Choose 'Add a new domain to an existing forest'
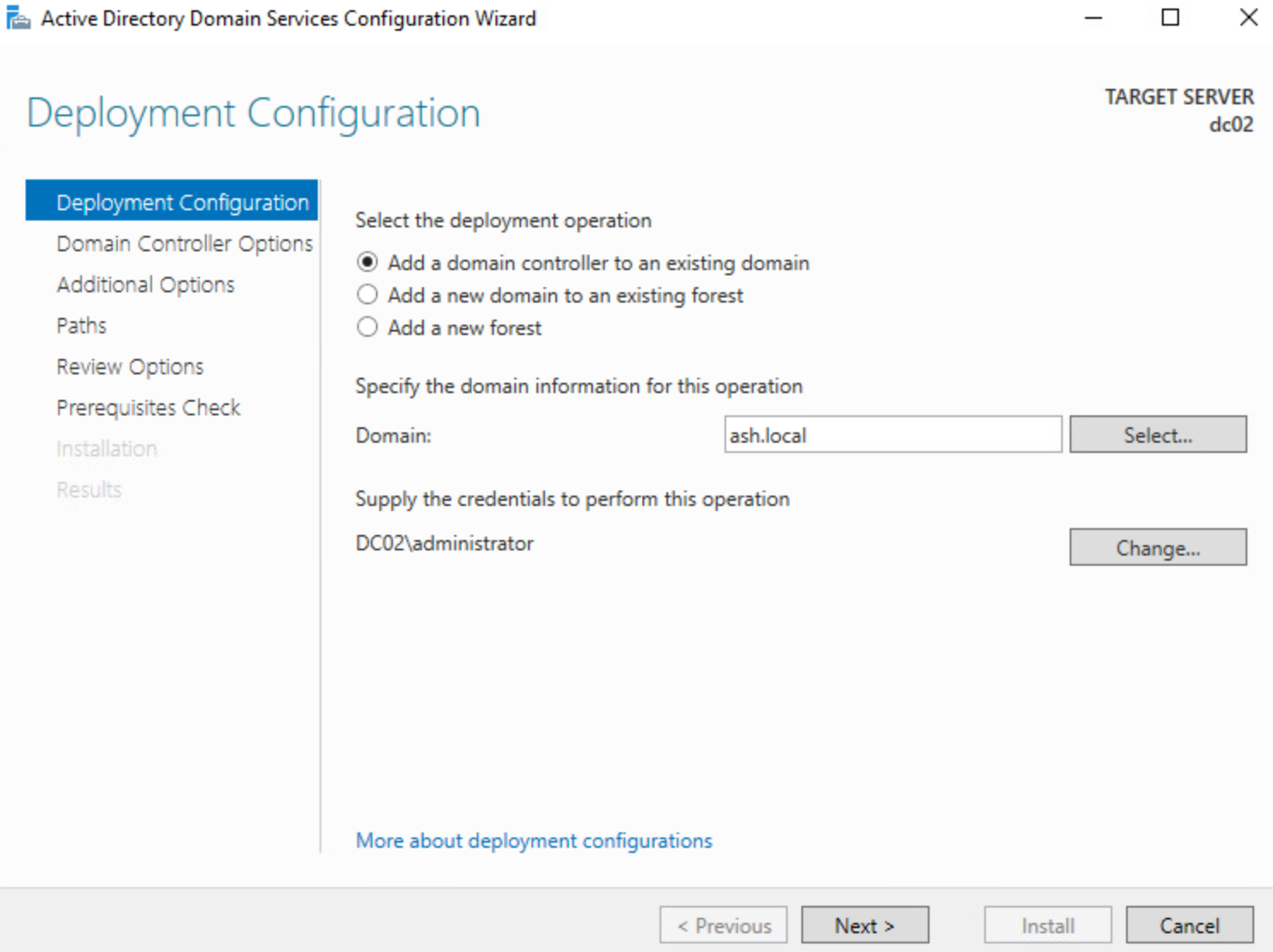Screen dimensions: 1273x952 367,295
